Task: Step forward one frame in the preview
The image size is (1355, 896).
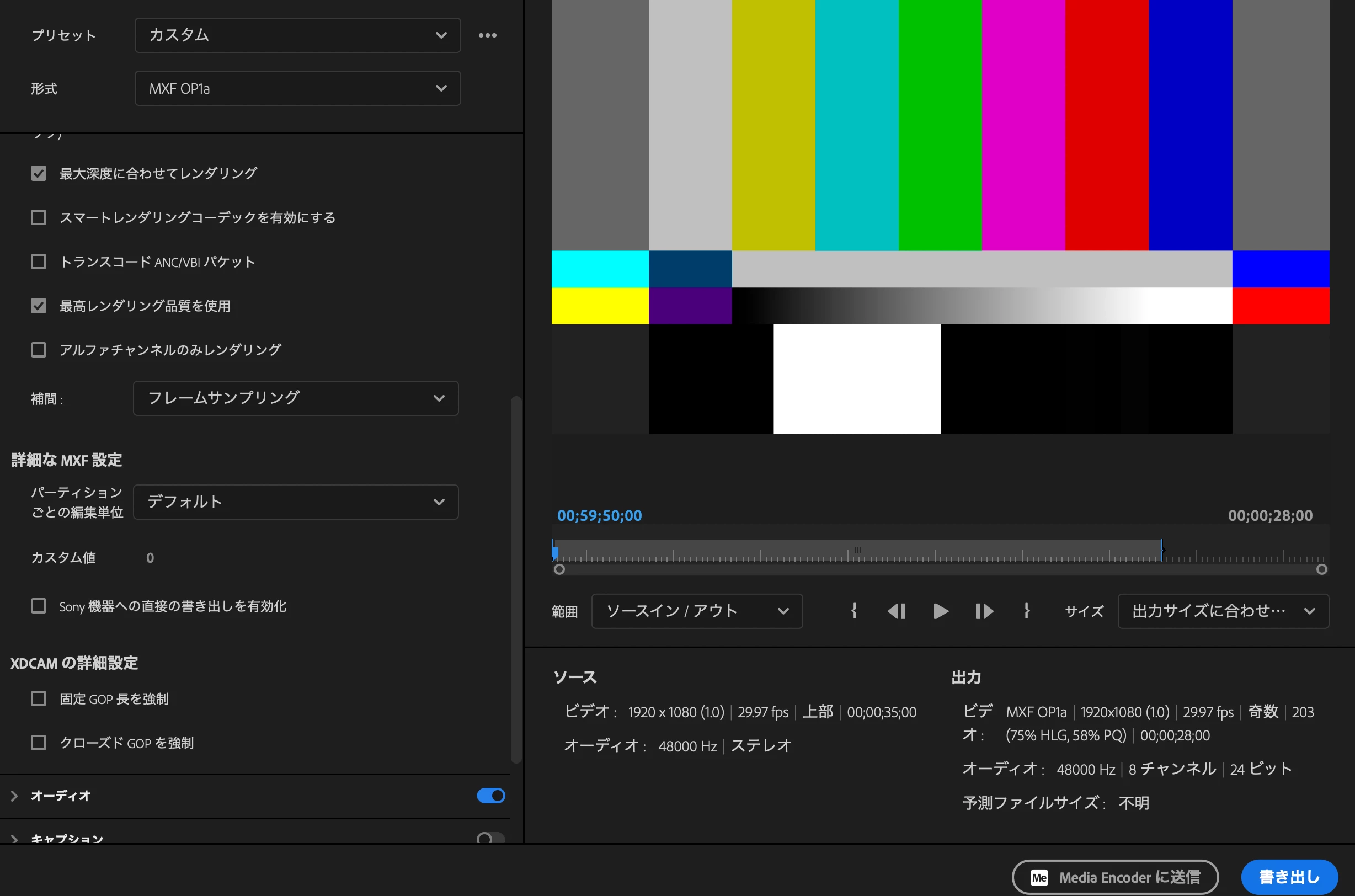Action: point(984,611)
